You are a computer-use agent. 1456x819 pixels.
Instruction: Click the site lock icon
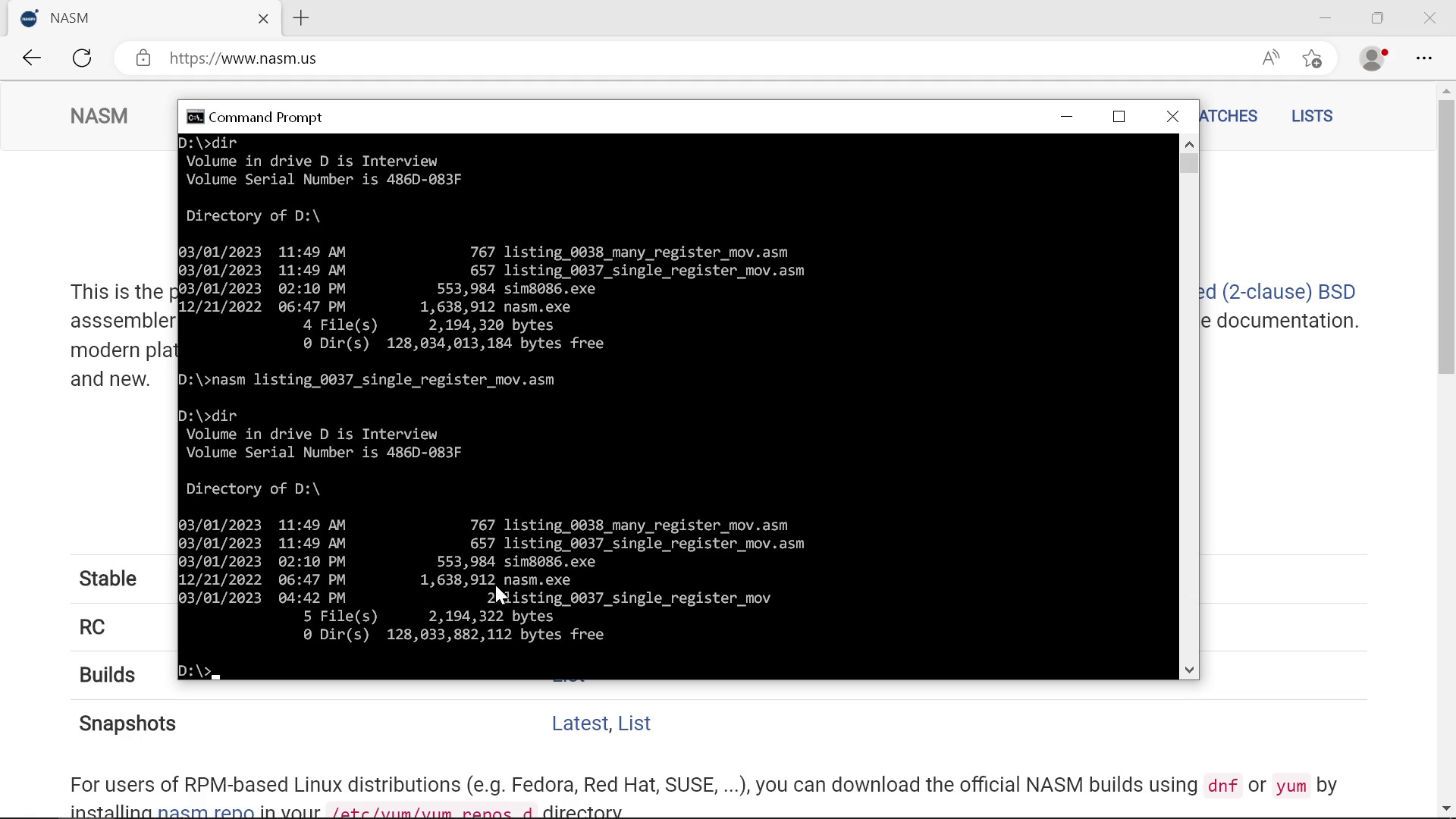click(x=143, y=58)
